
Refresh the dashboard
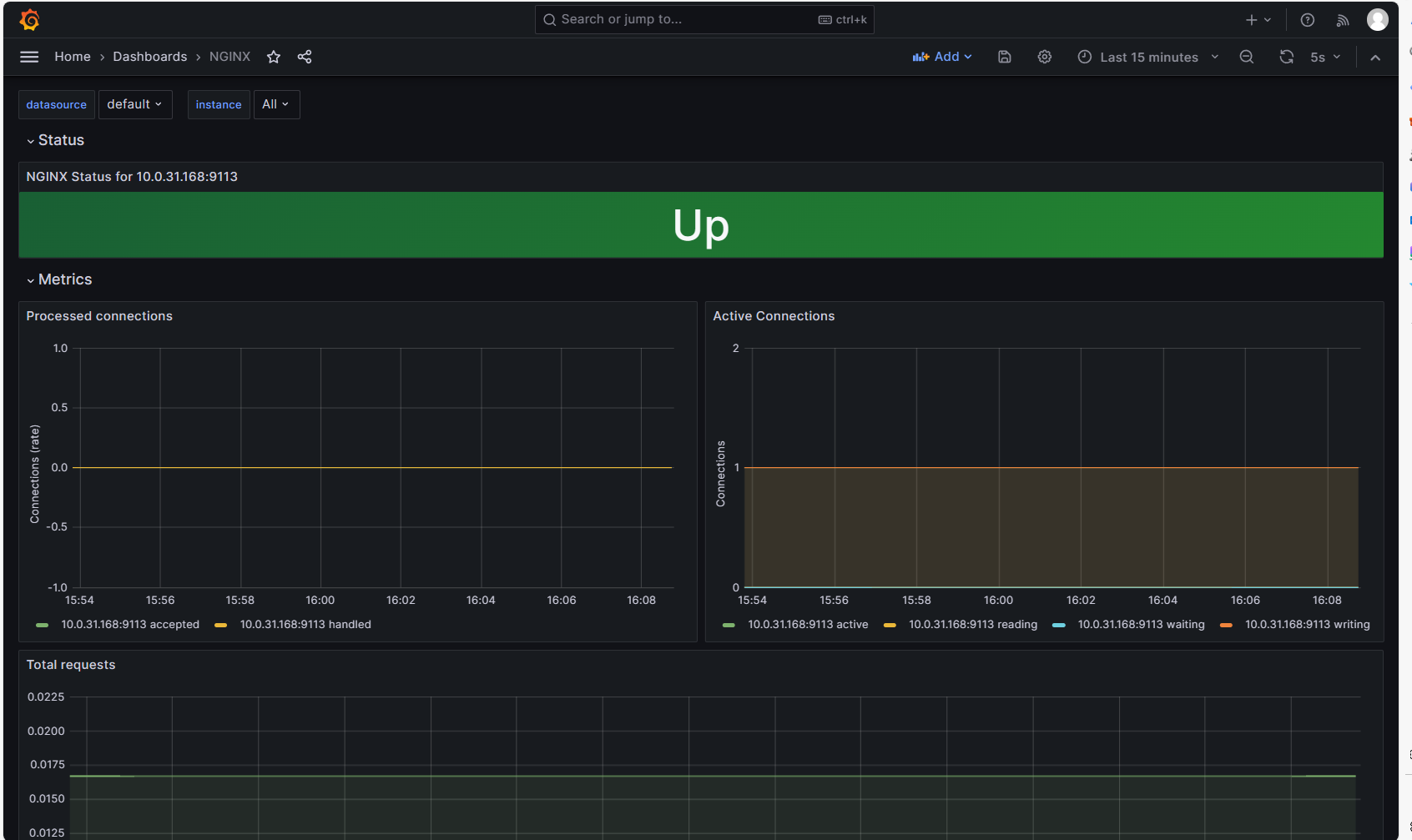1287,57
